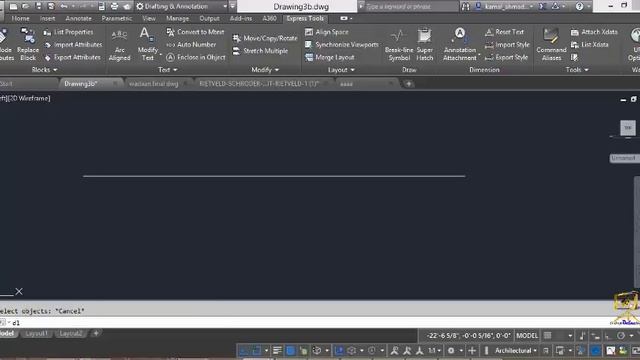Viewport: 640px width, 360px height.
Task: Click the Unnamed view label under ViewCube
Action: [623, 158]
